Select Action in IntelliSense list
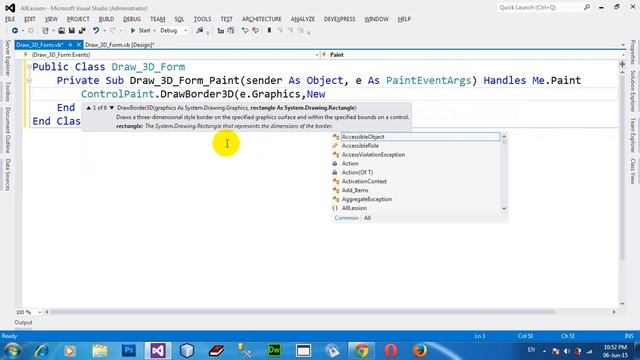The image size is (640, 360). pos(416,164)
